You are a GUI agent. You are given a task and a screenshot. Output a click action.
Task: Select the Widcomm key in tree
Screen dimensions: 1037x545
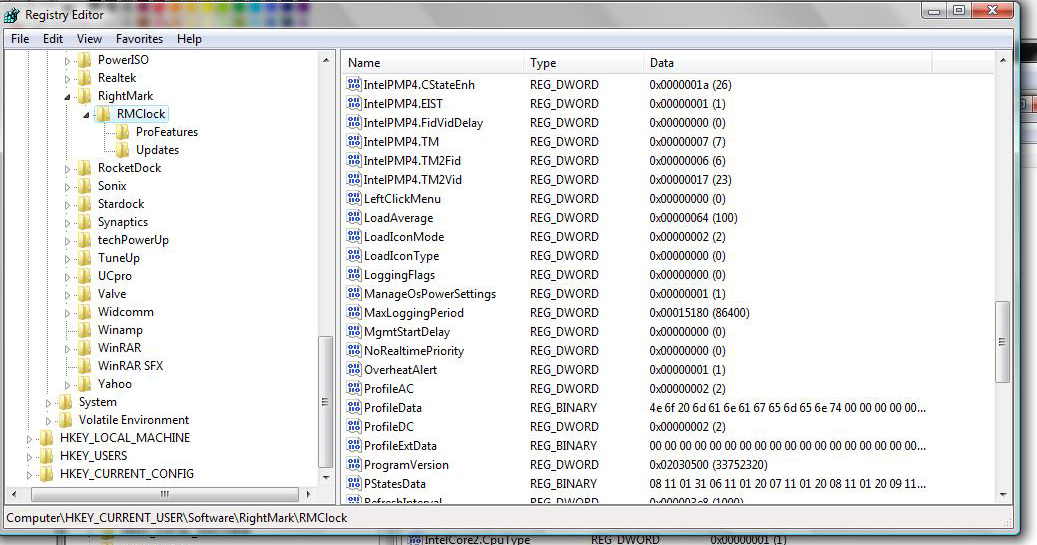(126, 312)
